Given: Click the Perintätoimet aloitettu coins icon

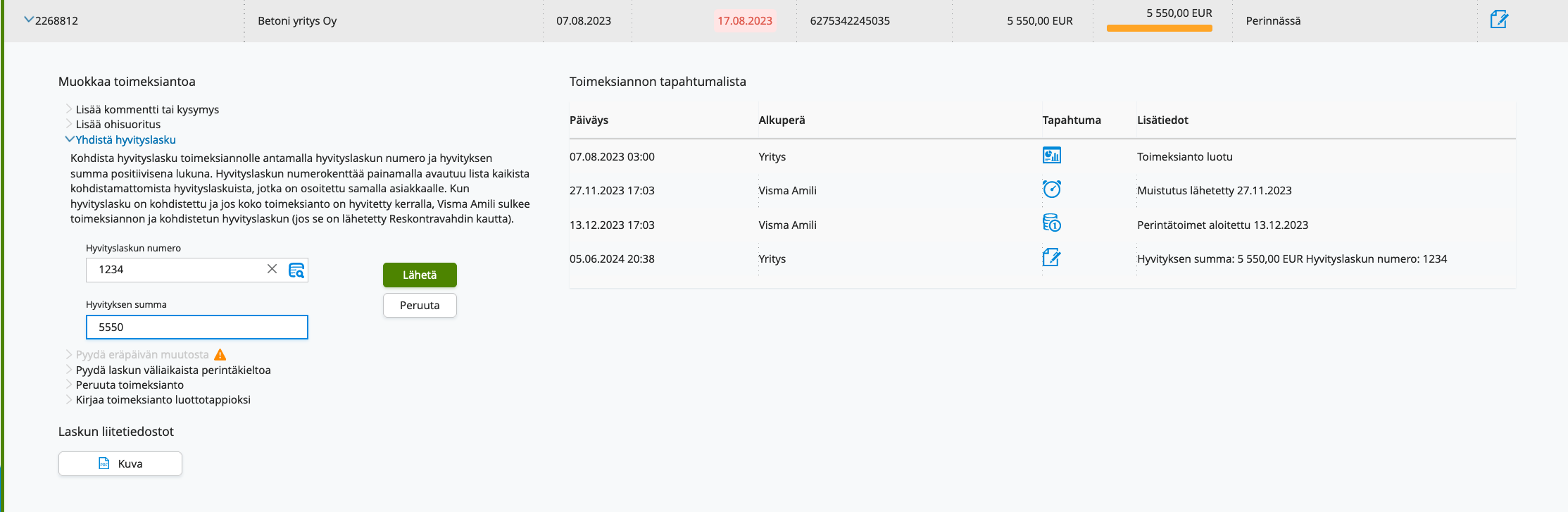Looking at the screenshot, I should [x=1051, y=224].
